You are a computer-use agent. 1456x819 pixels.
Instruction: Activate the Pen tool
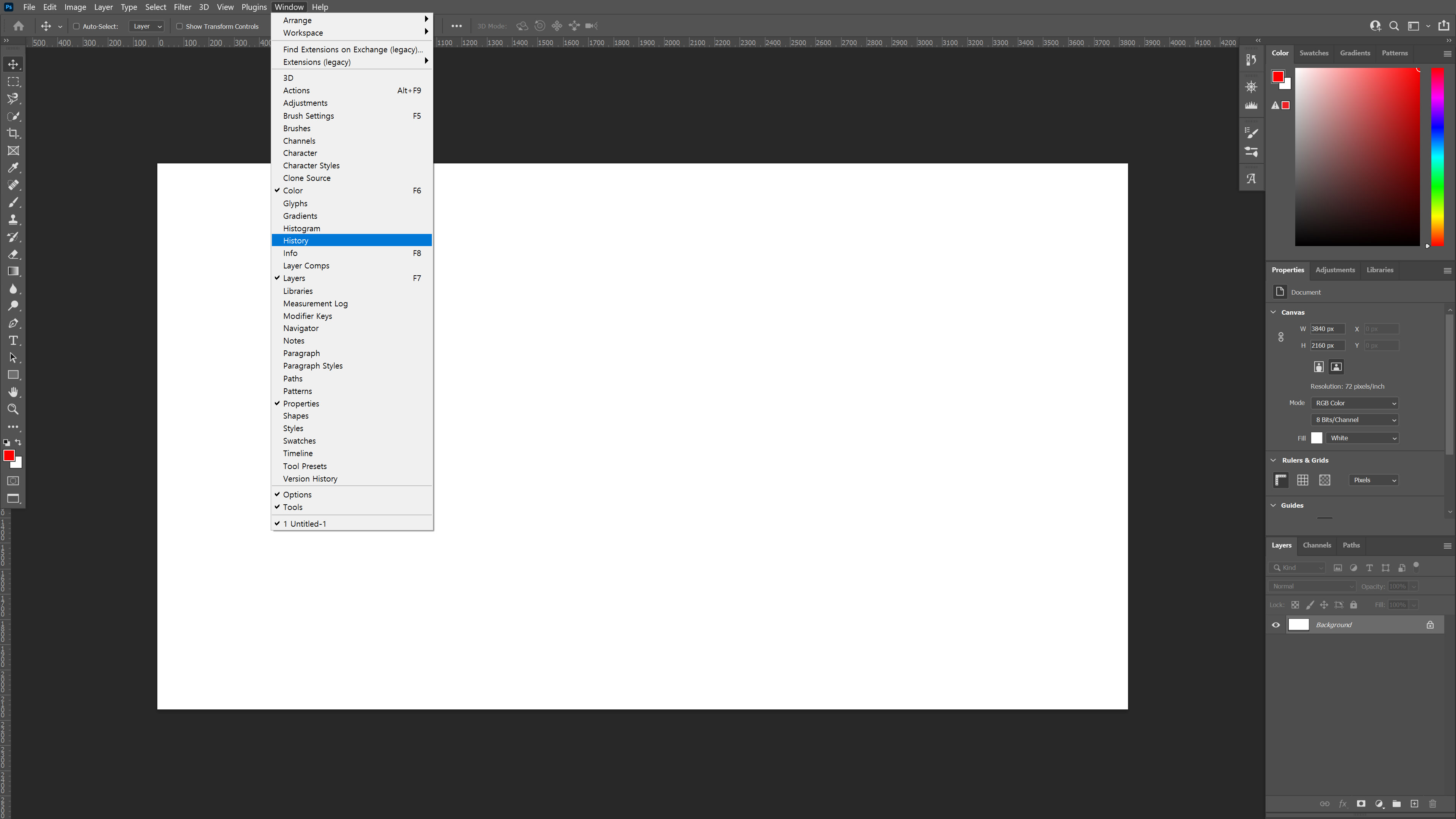13,323
